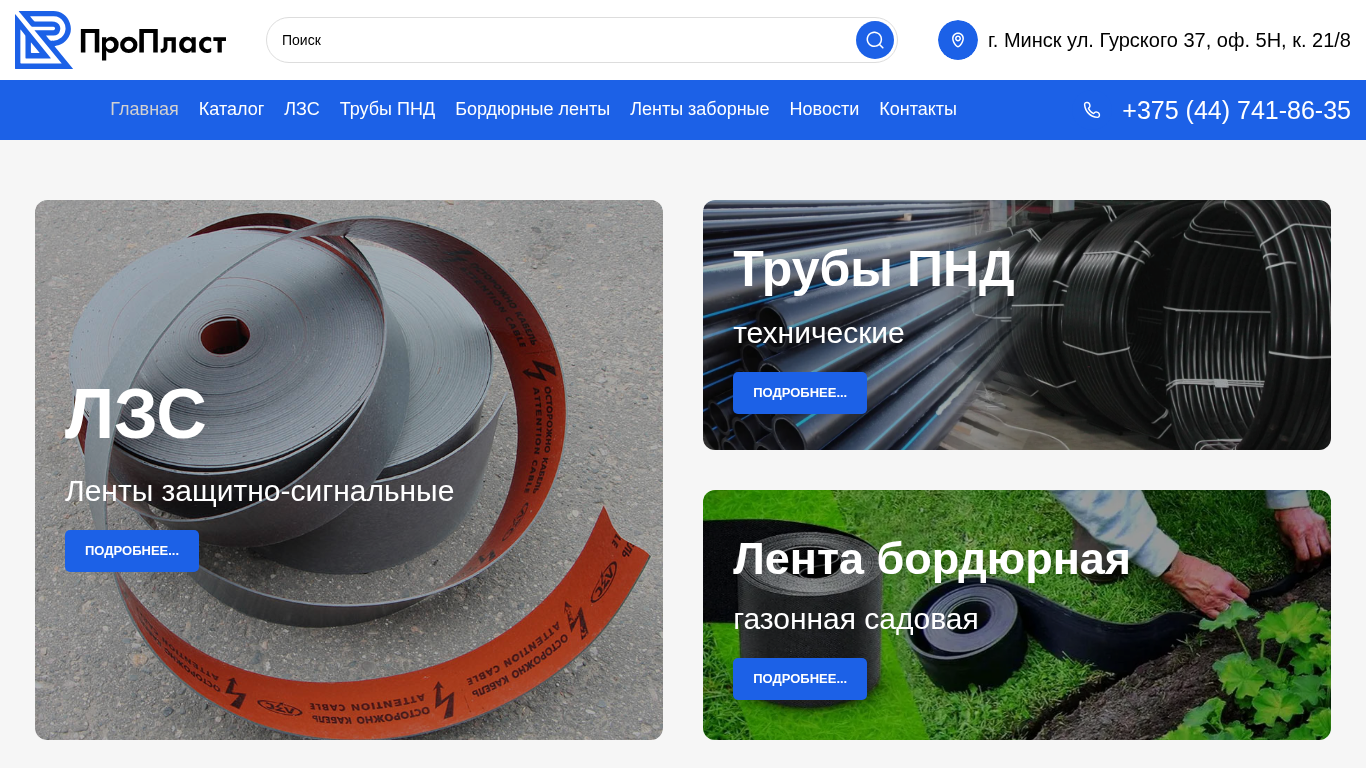Viewport: 1366px width, 768px height.
Task: Click the location pin icon
Action: (957, 40)
